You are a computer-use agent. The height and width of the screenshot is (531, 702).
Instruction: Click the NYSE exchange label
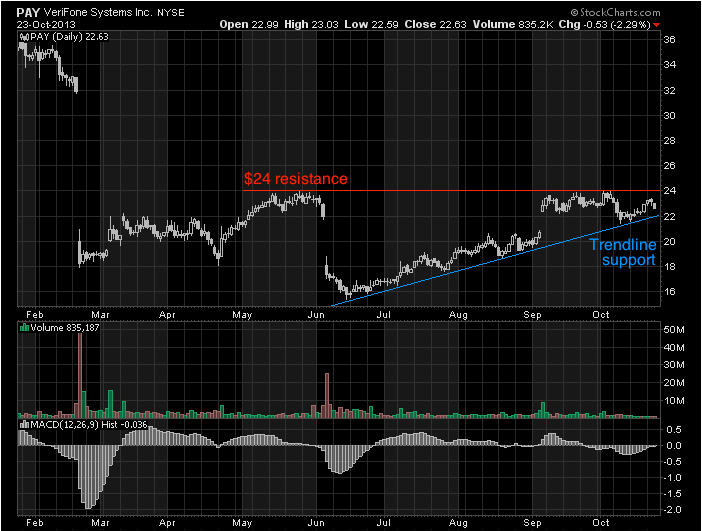[171, 13]
